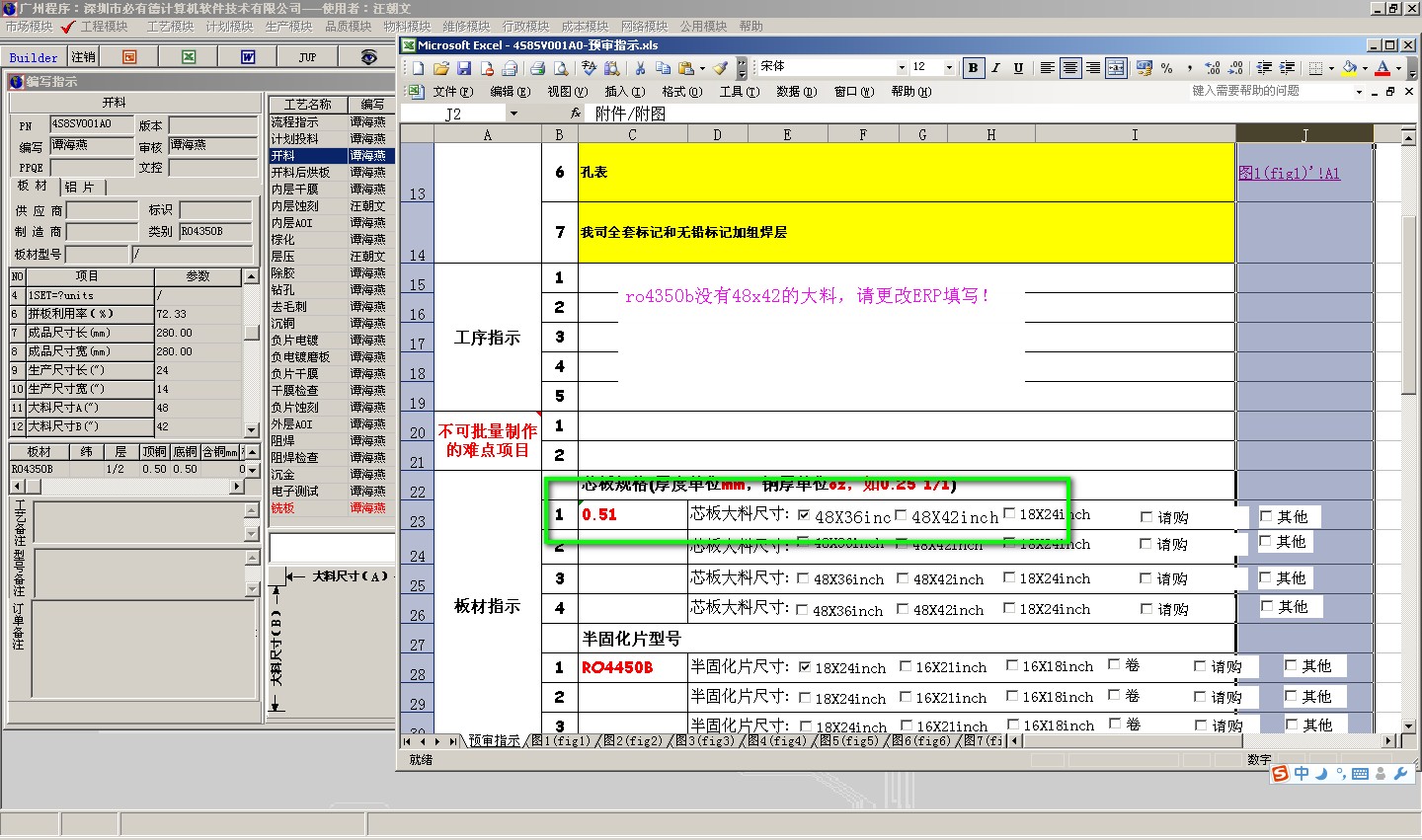The width and height of the screenshot is (1422, 840).
Task: Toggle Italic formatting
Action: click(x=995, y=68)
